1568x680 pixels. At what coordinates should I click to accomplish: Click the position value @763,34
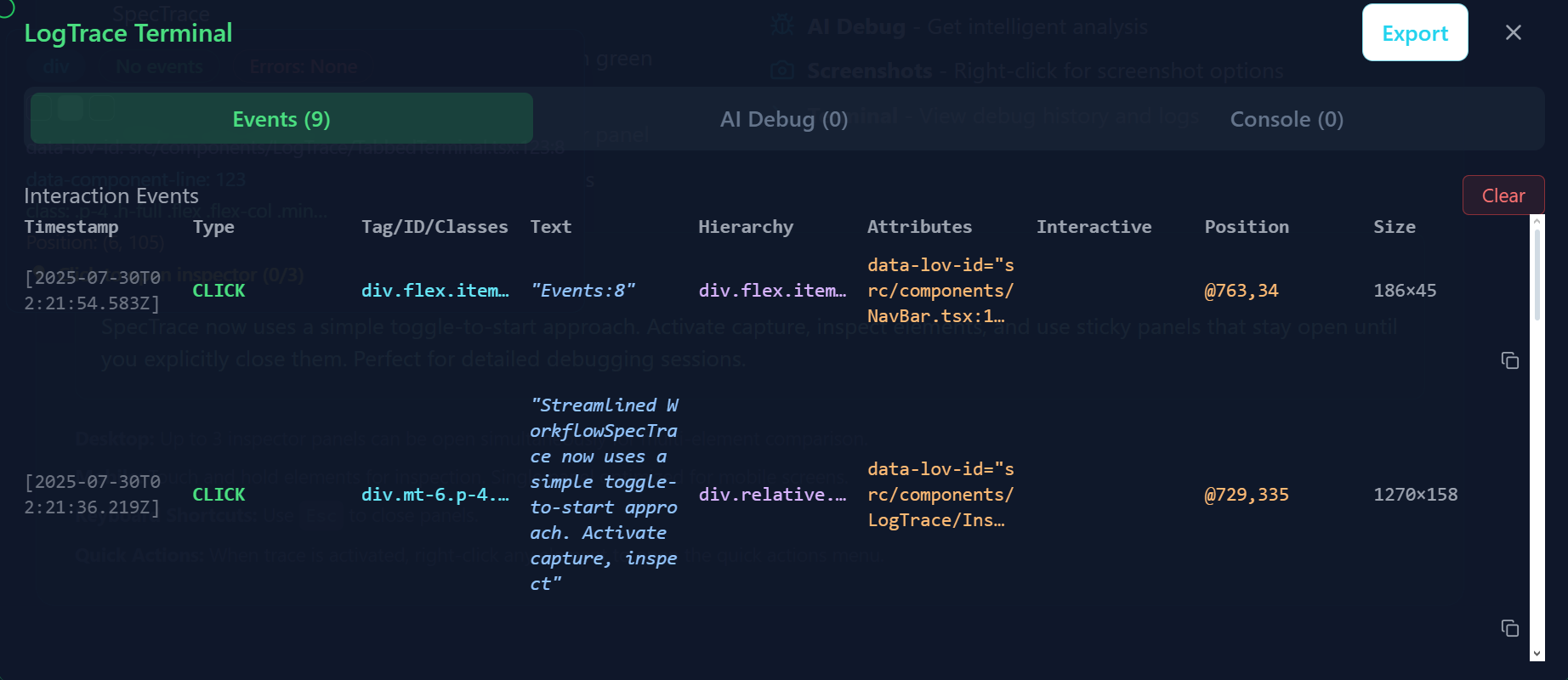[1241, 291]
